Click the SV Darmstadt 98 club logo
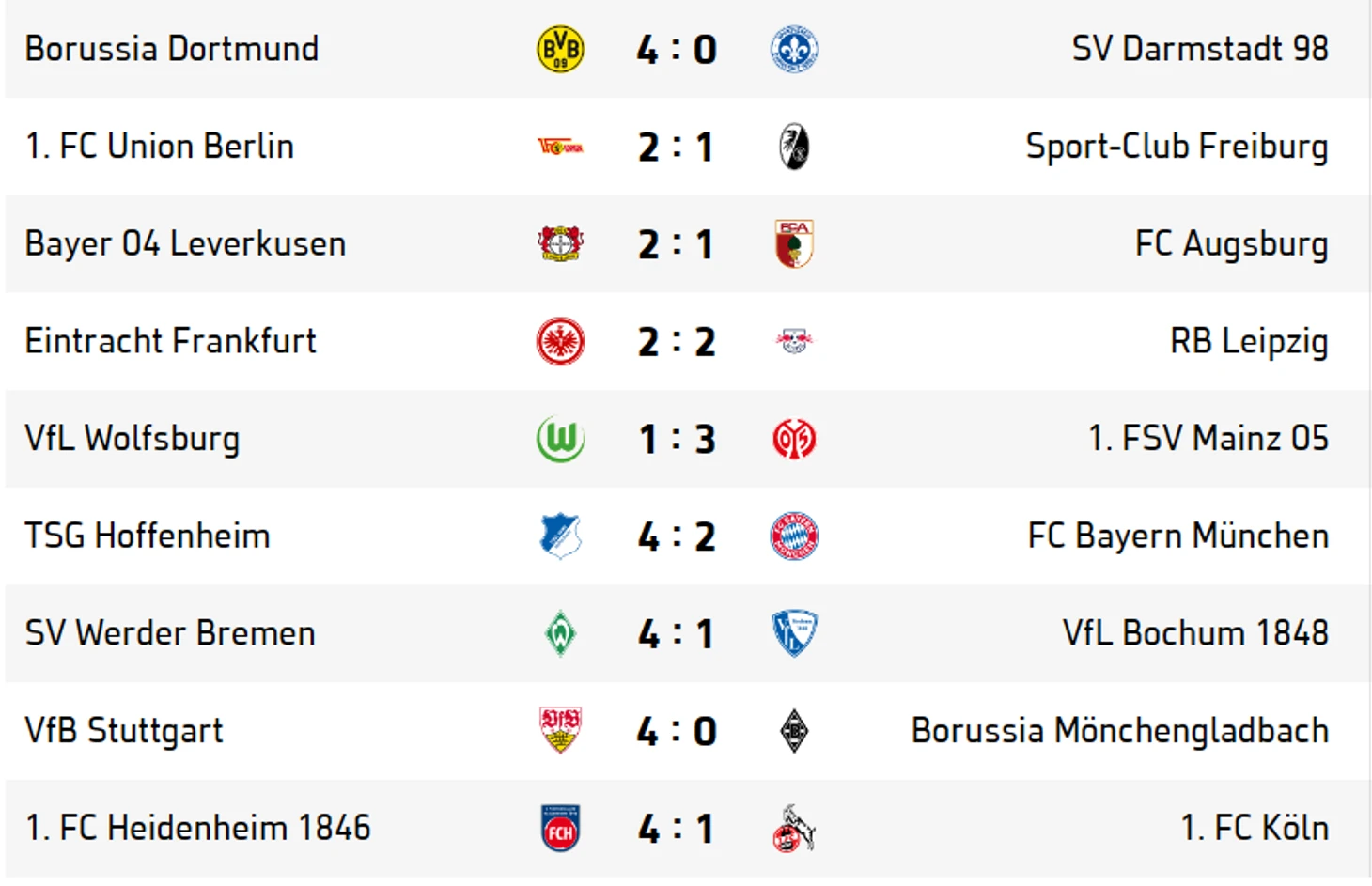 (794, 49)
